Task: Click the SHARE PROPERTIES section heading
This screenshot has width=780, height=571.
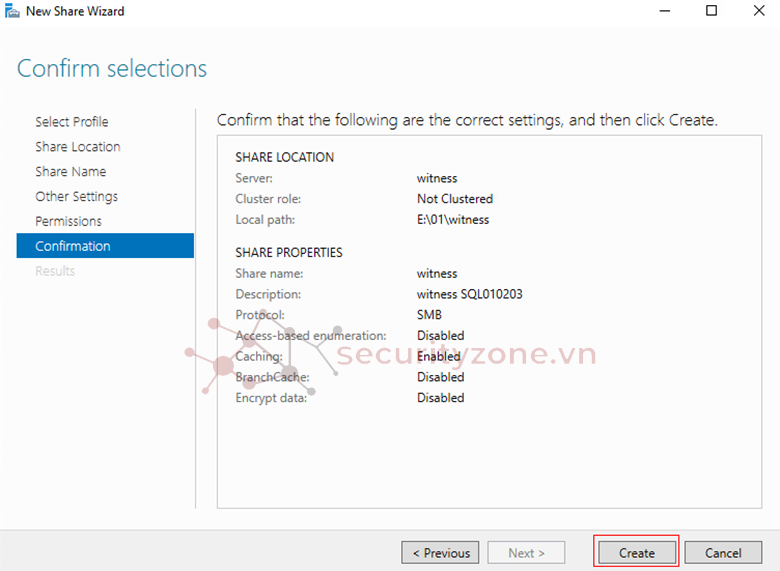Action: click(x=289, y=253)
